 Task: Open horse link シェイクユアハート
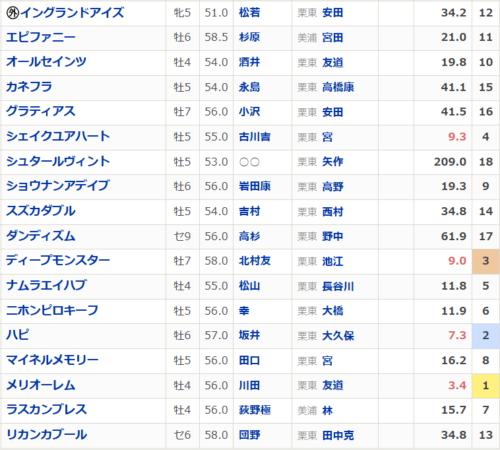pyautogui.click(x=58, y=137)
